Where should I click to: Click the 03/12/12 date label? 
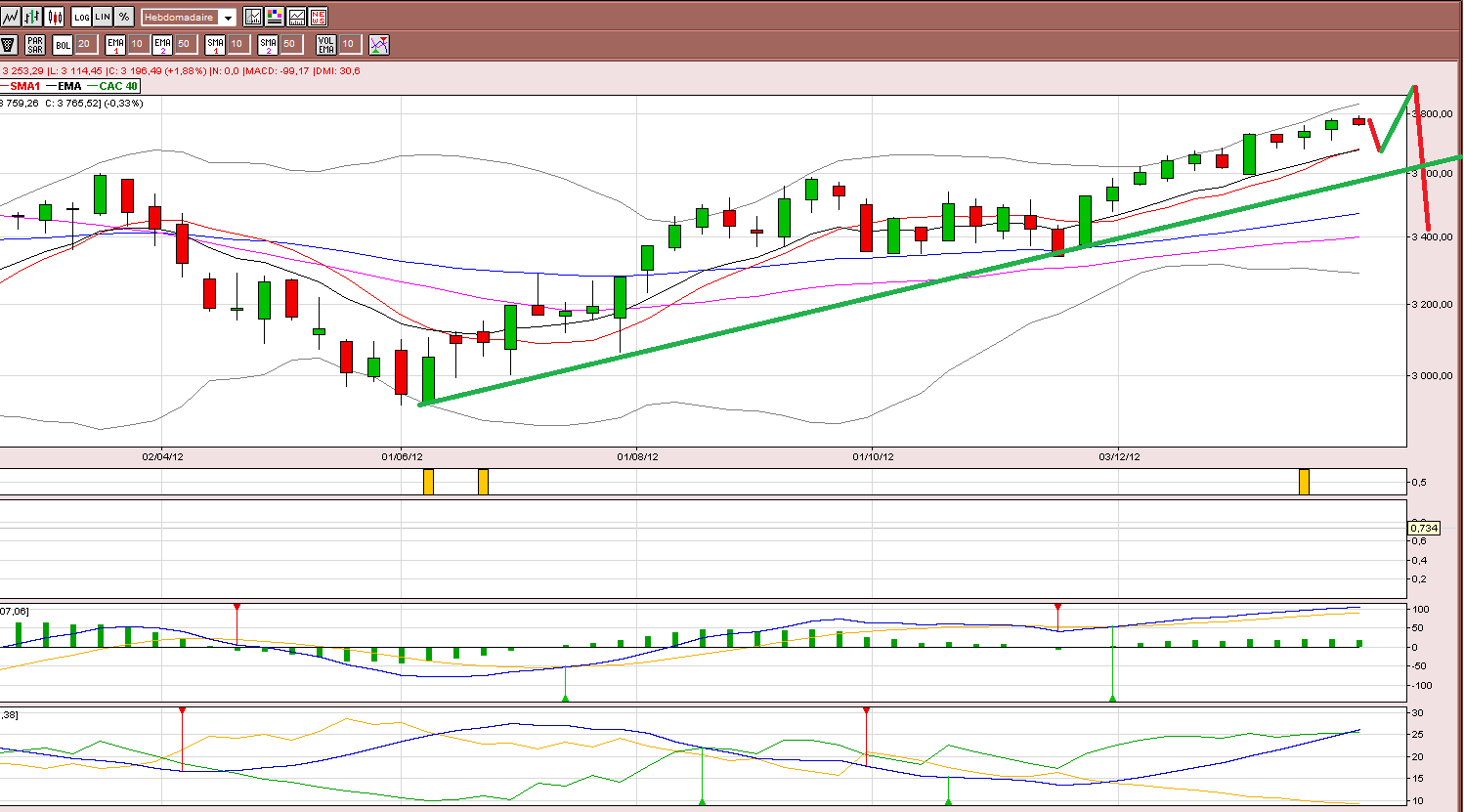click(1119, 456)
